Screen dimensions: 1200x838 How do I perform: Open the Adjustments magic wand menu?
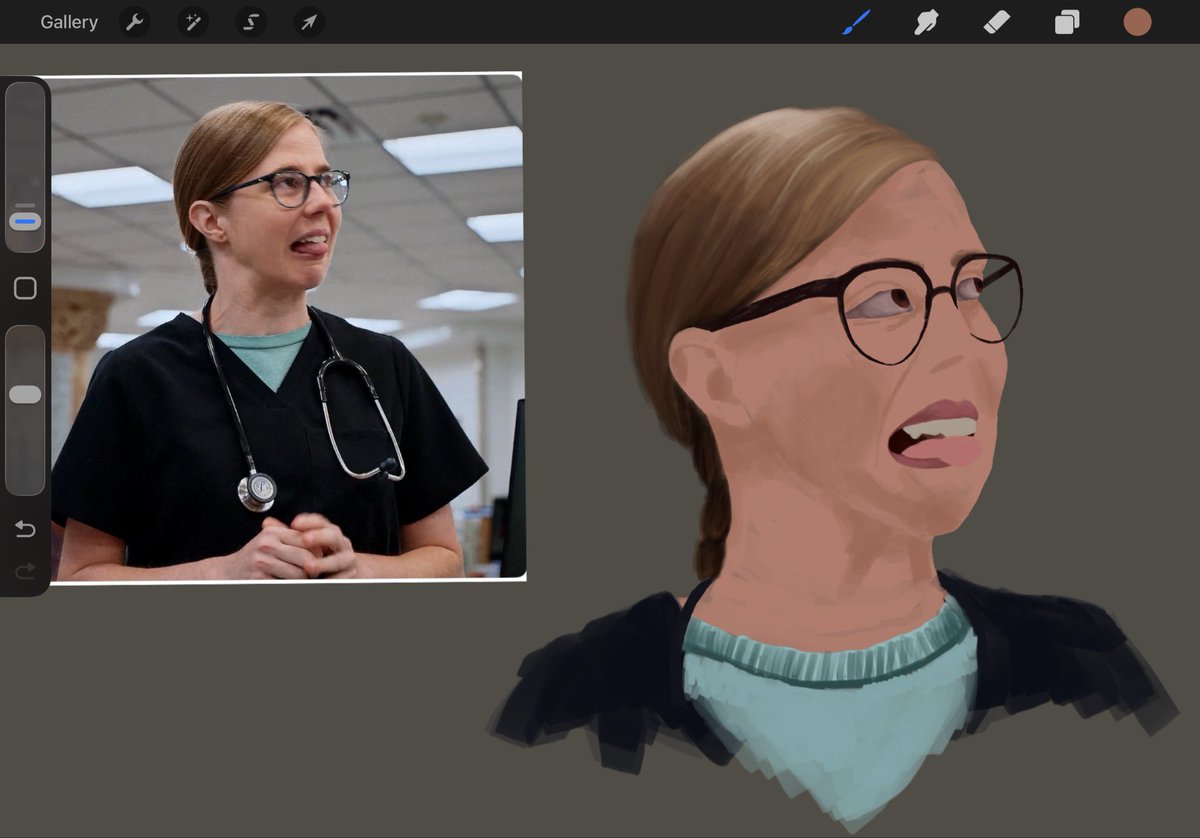[192, 22]
